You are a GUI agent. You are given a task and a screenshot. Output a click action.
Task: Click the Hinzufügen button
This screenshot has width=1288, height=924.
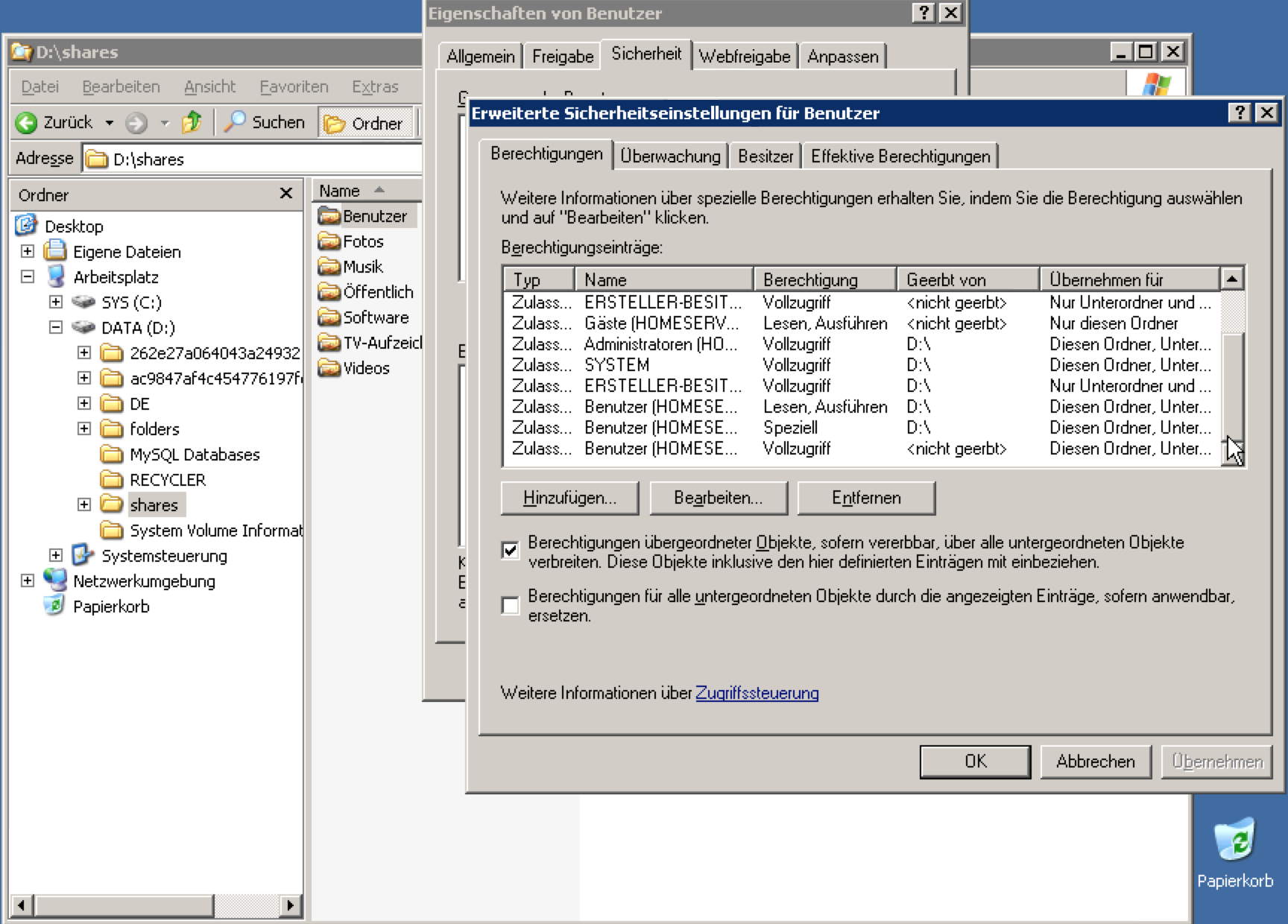(x=569, y=498)
